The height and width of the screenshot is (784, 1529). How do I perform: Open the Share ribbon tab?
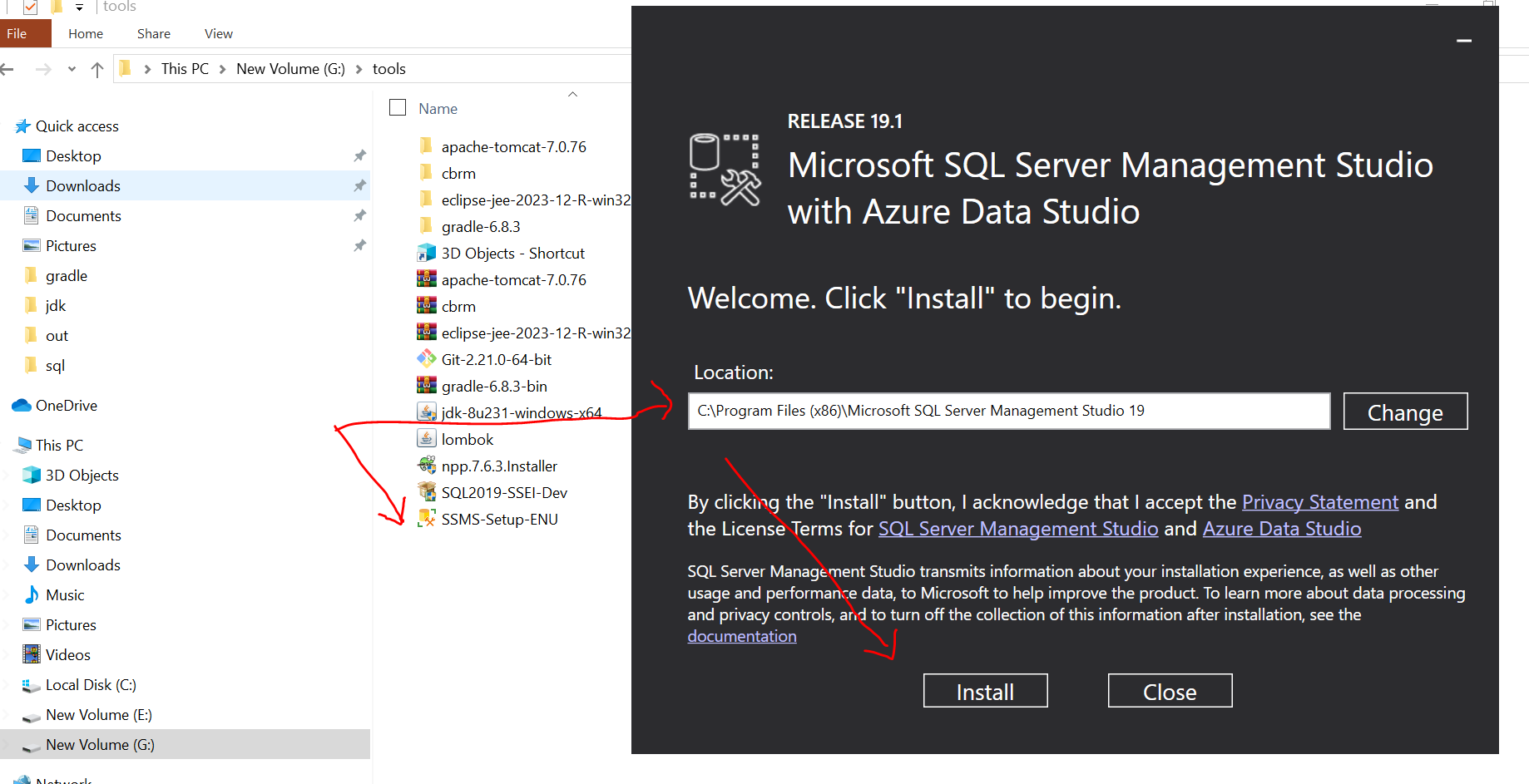tap(154, 33)
